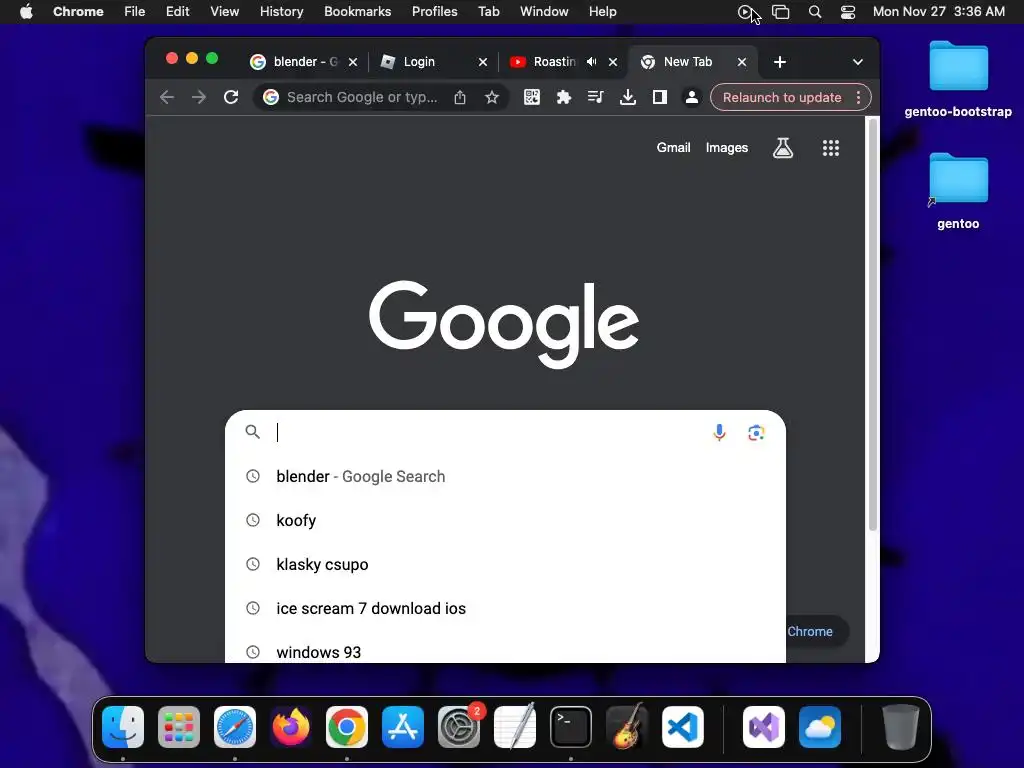Open Chrome's three-dot menu
This screenshot has height=768, width=1024.
tap(858, 97)
